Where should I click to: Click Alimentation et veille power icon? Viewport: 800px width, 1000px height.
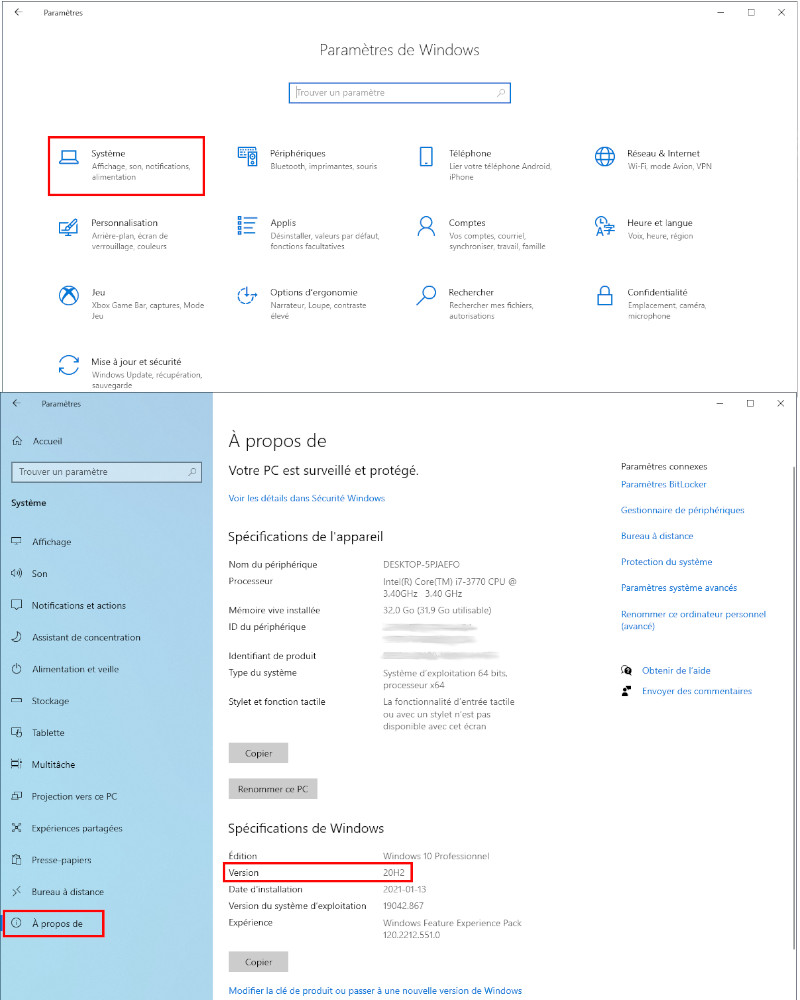point(17,668)
